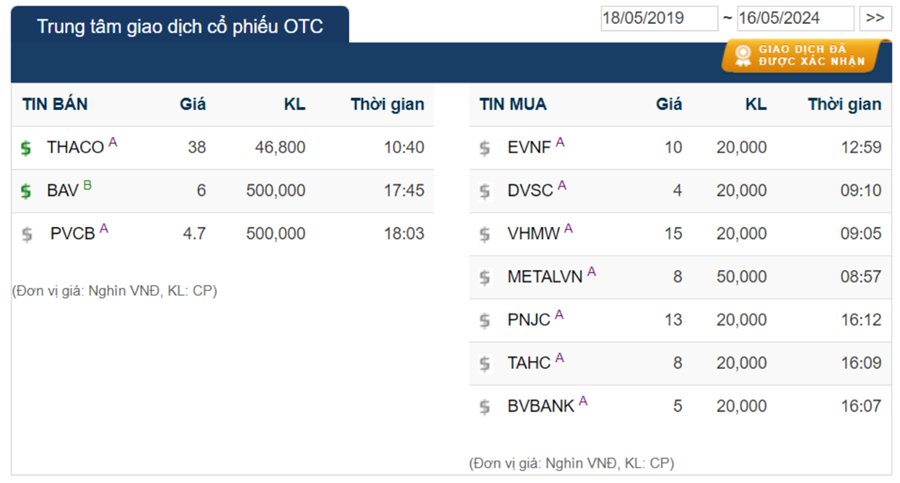Edit the end date field 16/05/2024

[795, 18]
